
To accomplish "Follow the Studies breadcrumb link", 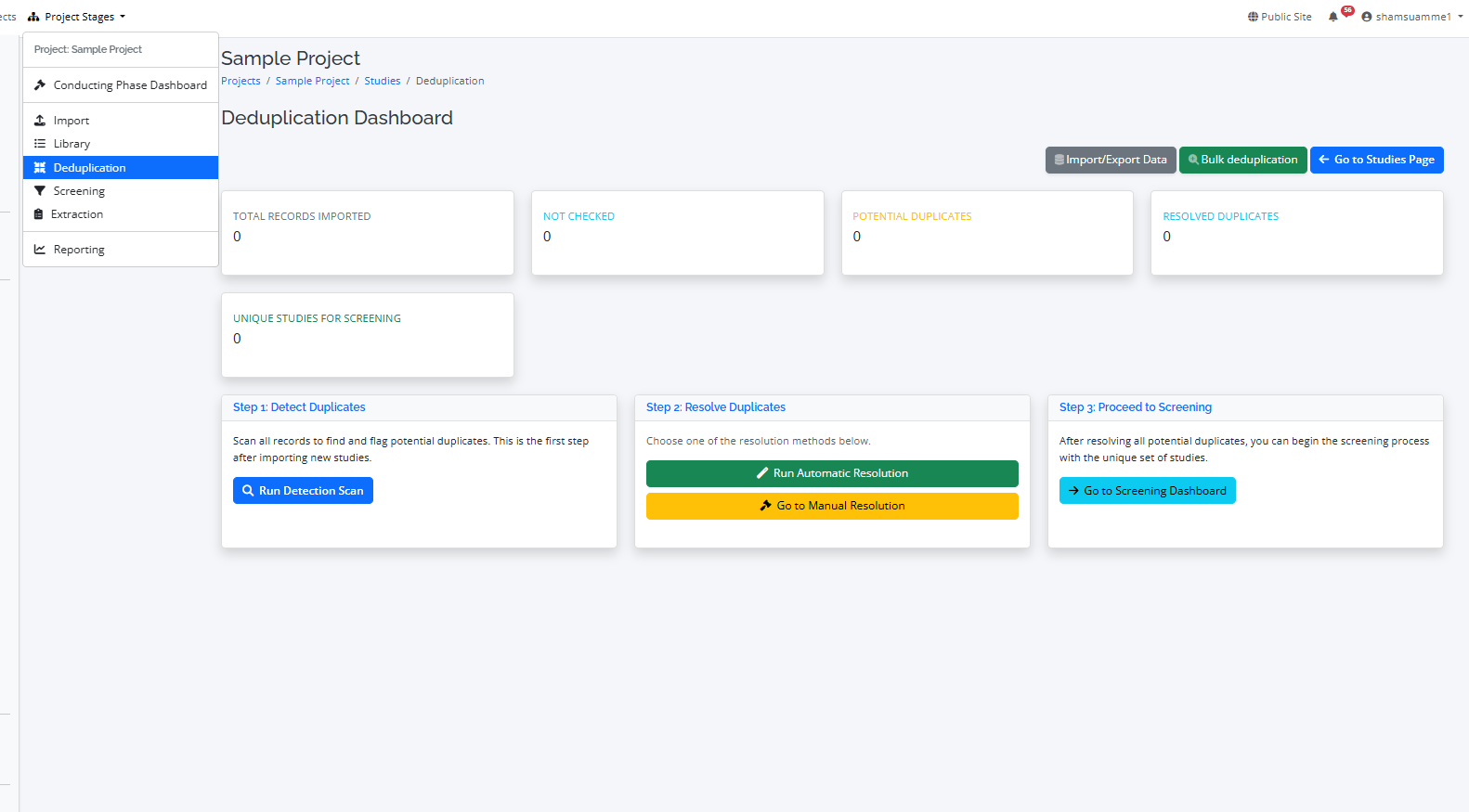I will coord(382,82).
